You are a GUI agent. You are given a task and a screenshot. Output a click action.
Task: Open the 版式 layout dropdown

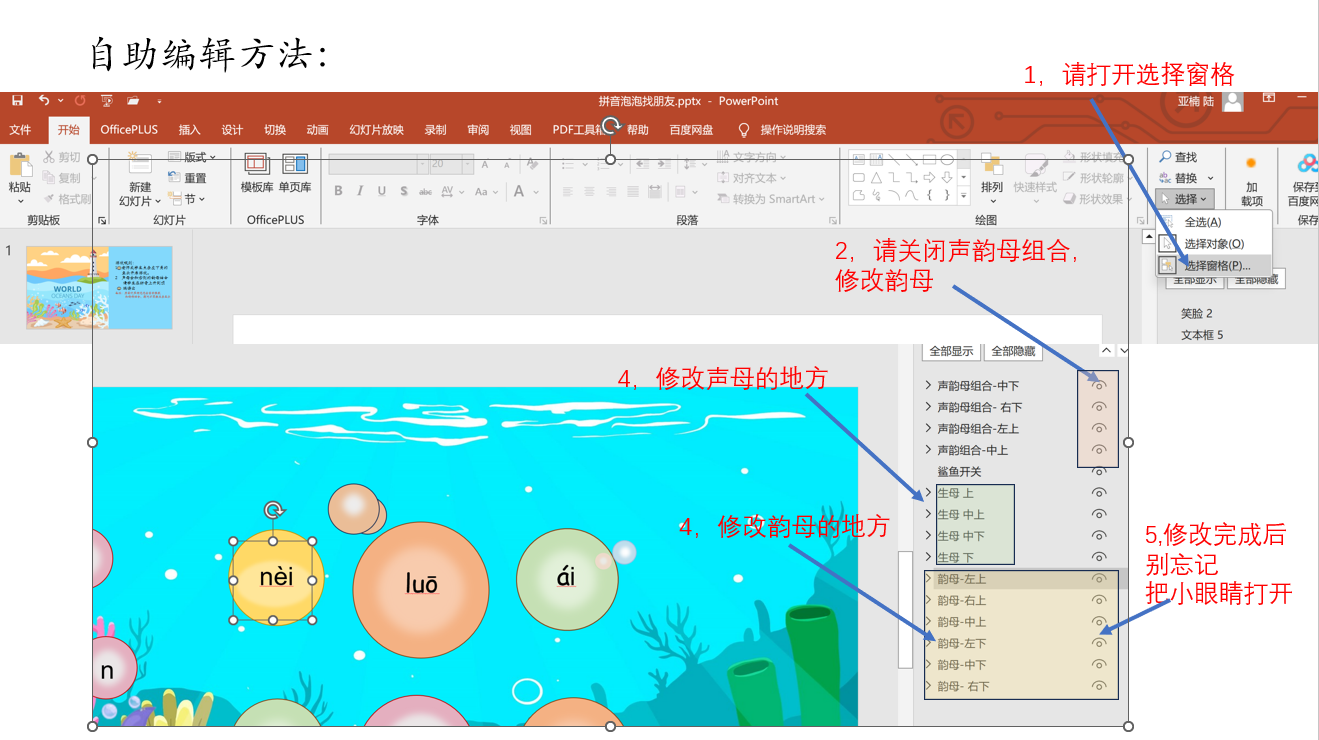coord(194,157)
